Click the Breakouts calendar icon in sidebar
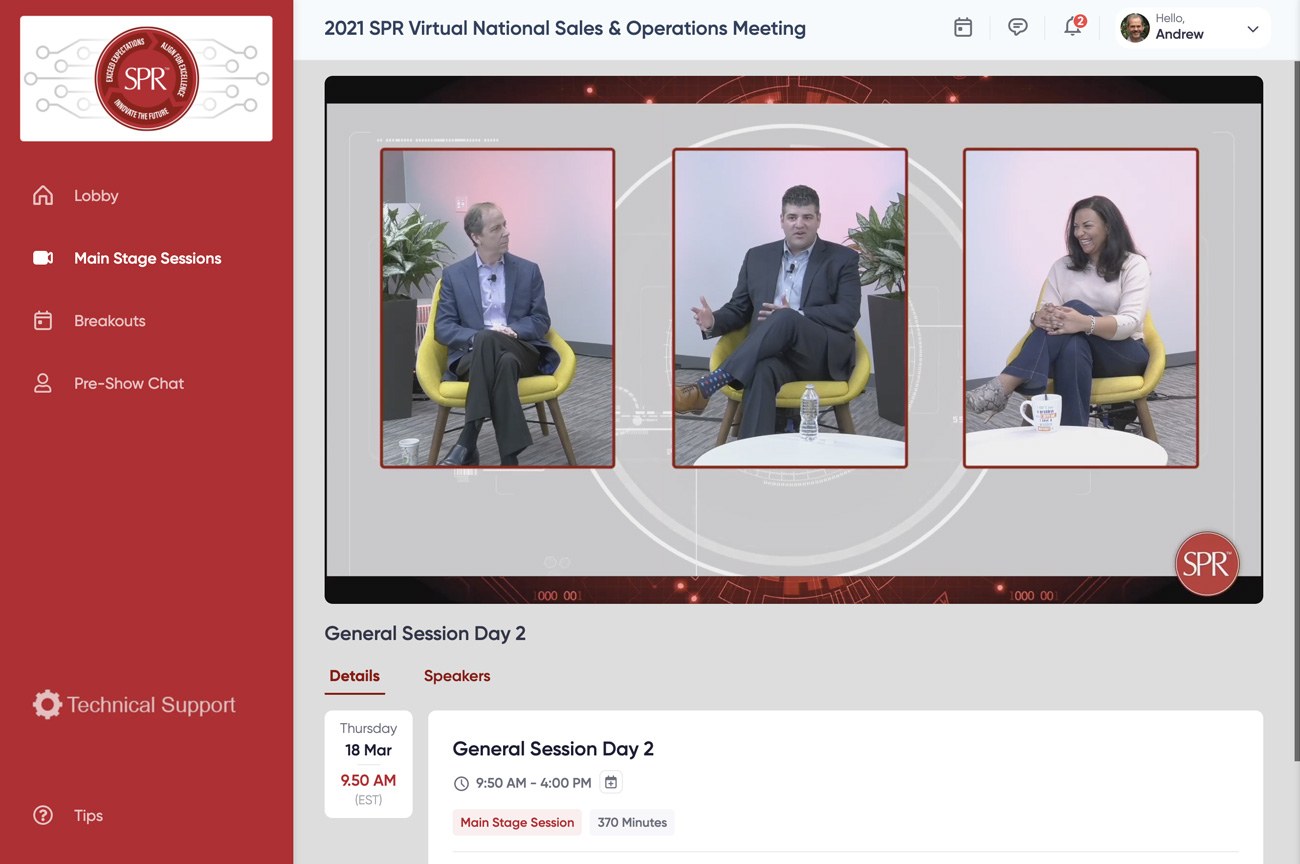Image resolution: width=1300 pixels, height=864 pixels. pyautogui.click(x=43, y=321)
